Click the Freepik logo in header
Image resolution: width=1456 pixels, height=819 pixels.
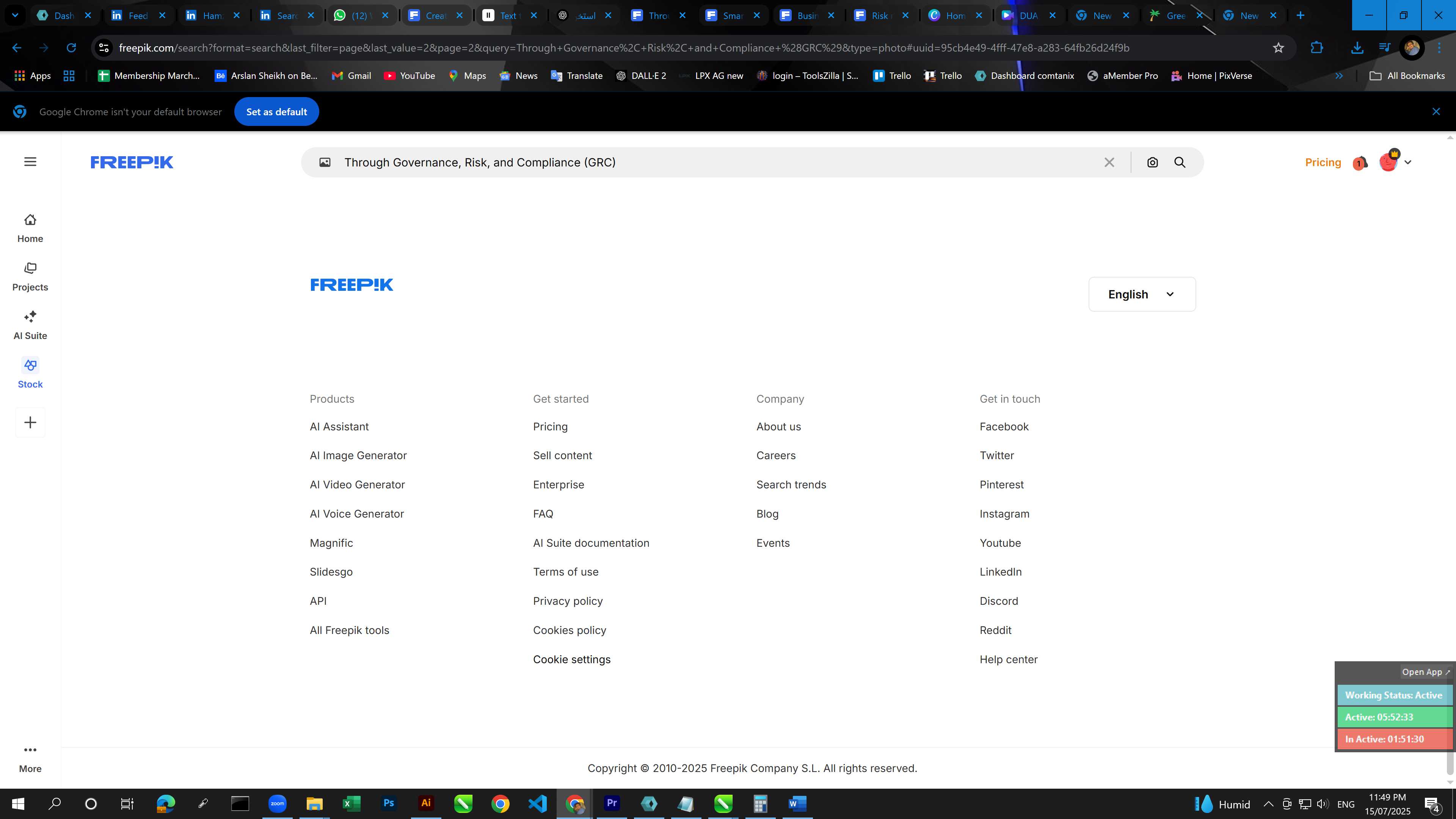[x=132, y=162]
